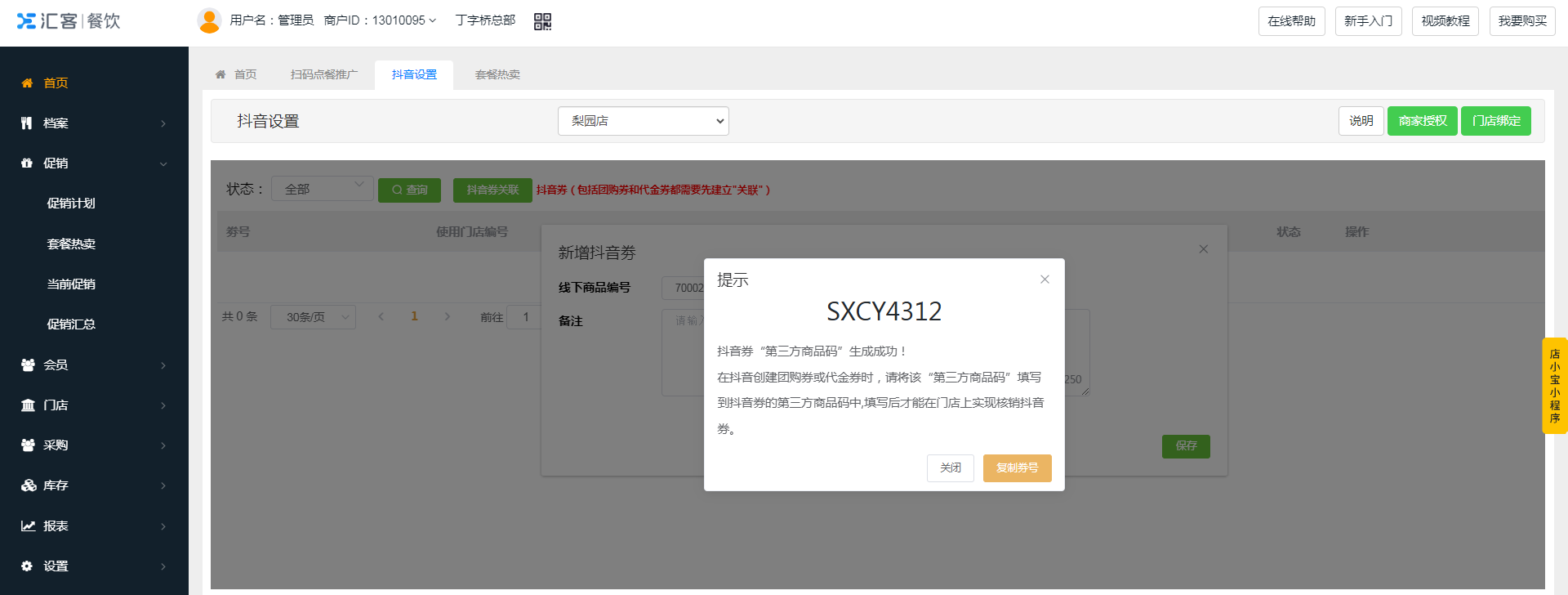Expand the 梨园店 store dropdown
This screenshot has width=1568, height=595.
coord(643,121)
